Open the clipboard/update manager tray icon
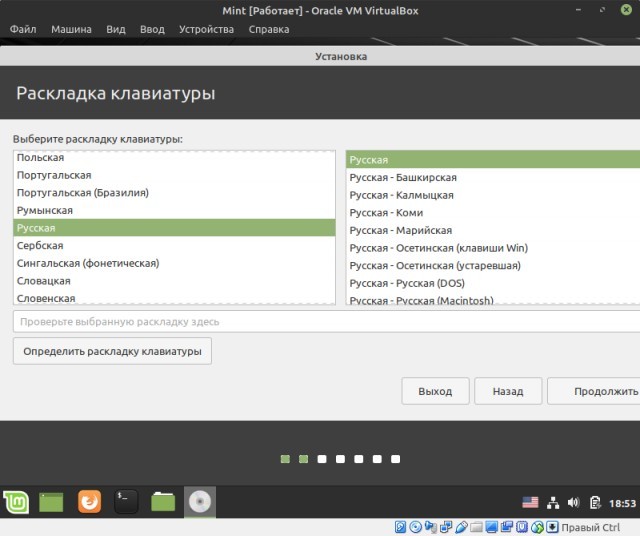Screen dimensions: 640x536 click(x=595, y=503)
